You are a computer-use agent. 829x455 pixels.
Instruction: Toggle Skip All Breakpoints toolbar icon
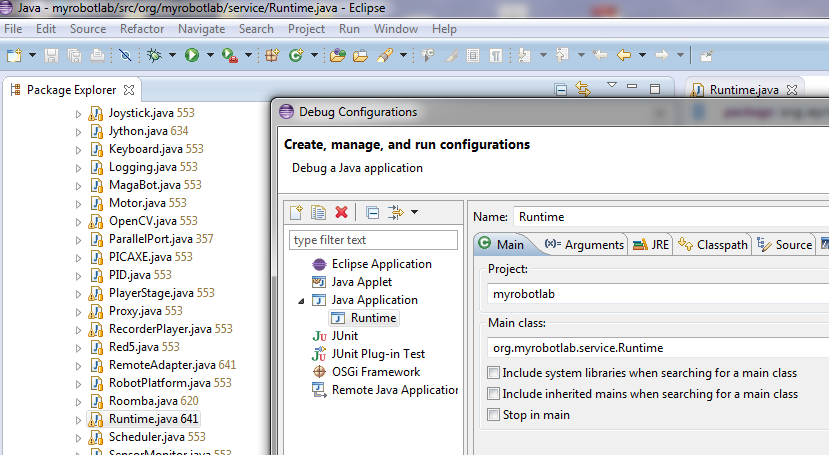(125, 55)
